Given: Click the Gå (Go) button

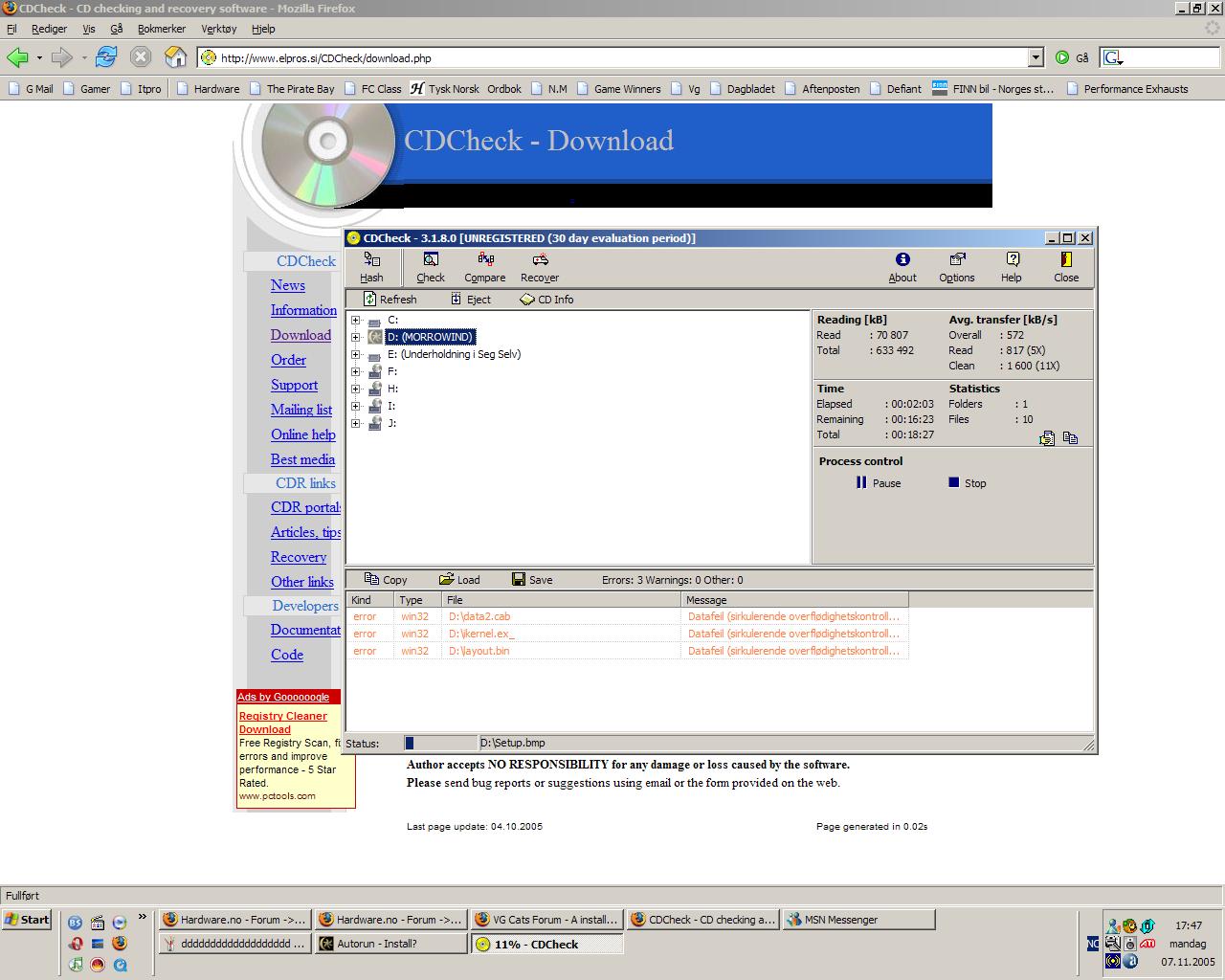Looking at the screenshot, I should point(1073,57).
